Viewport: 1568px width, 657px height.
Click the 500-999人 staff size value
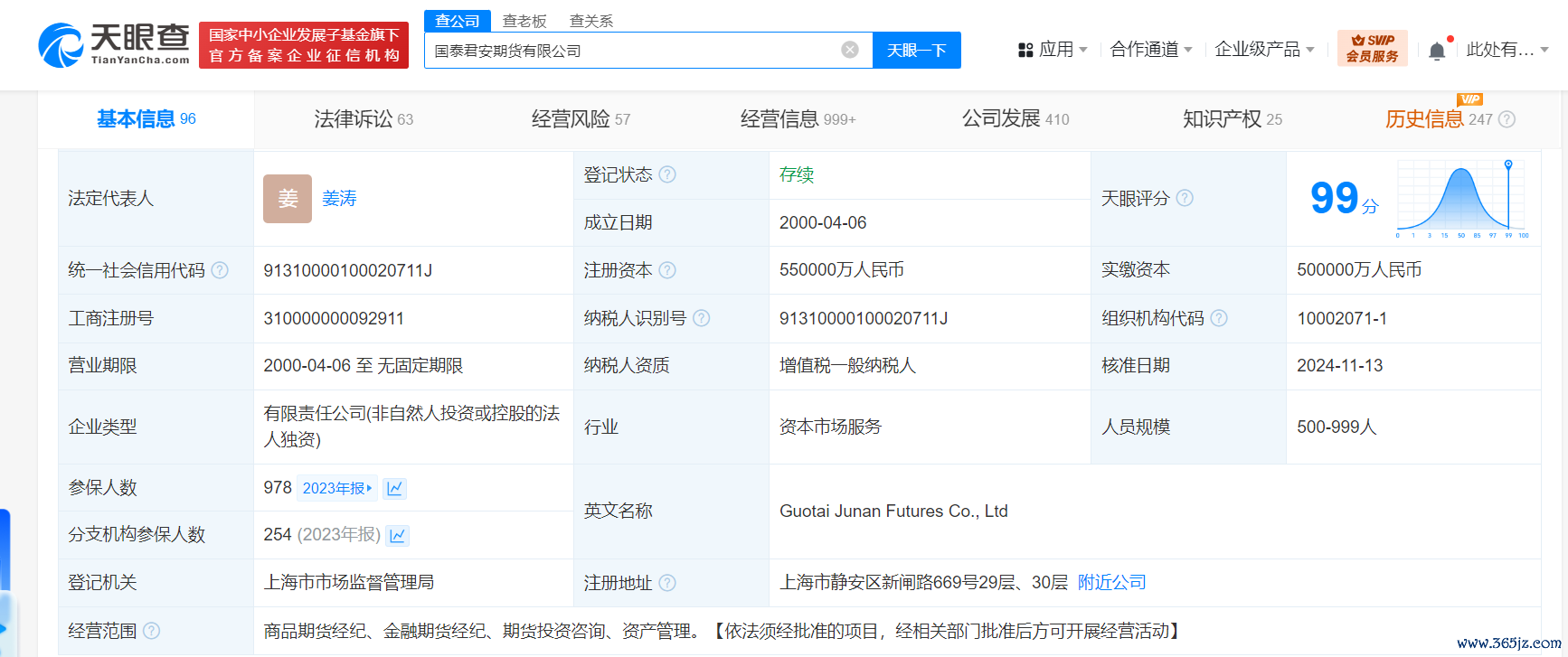pos(1337,427)
